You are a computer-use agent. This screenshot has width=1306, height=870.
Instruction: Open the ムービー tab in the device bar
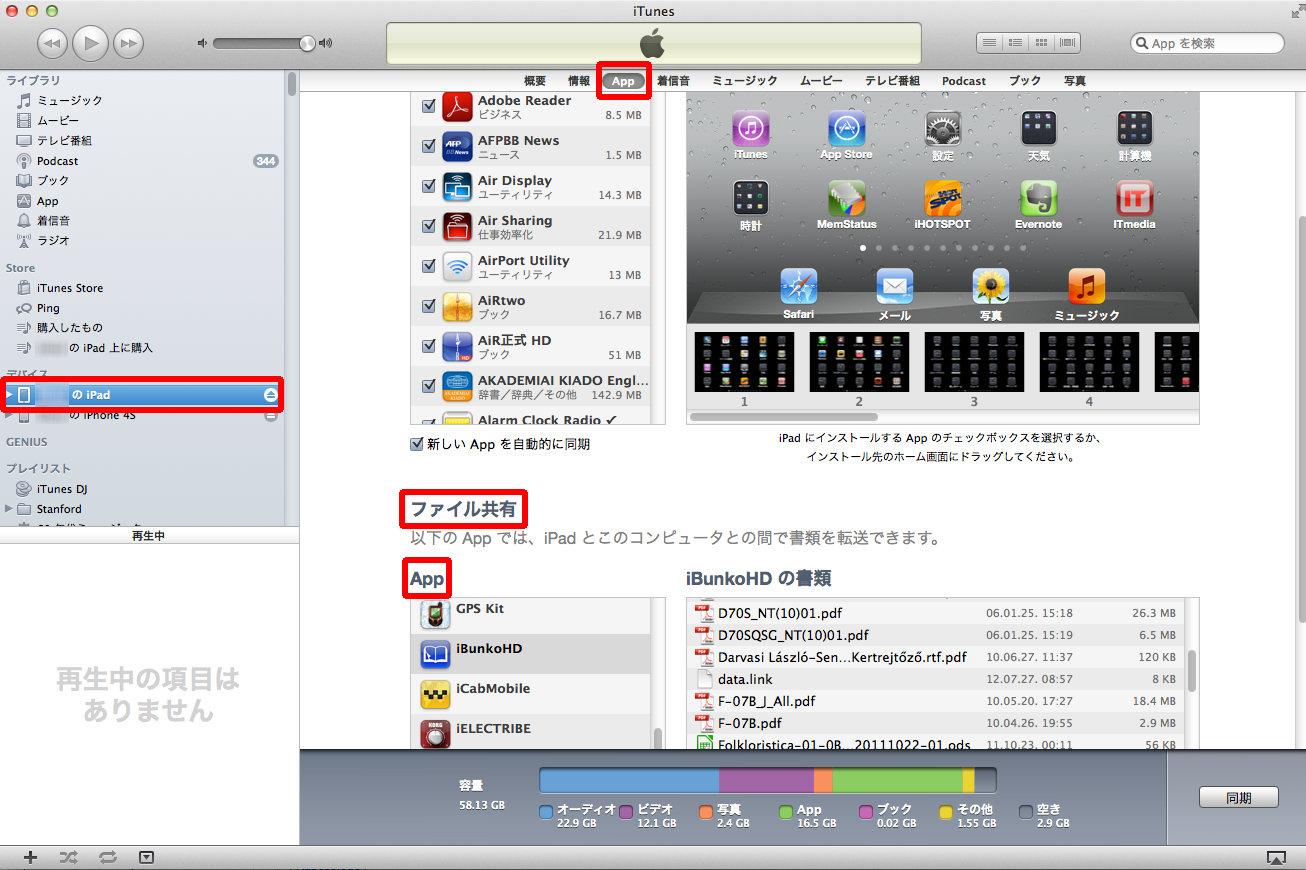click(x=821, y=81)
